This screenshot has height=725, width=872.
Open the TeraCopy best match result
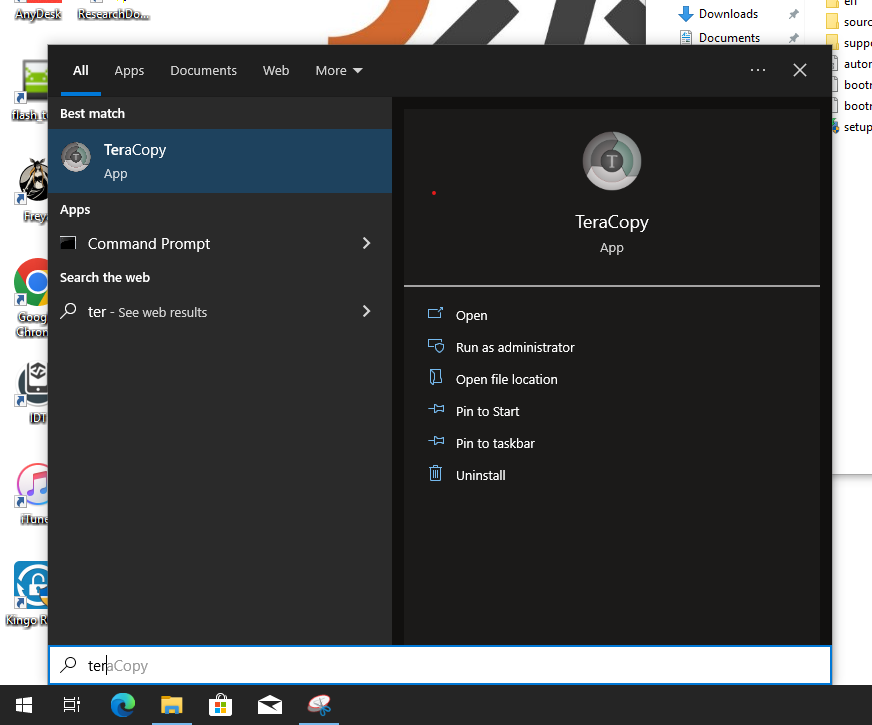pyautogui.click(x=220, y=161)
